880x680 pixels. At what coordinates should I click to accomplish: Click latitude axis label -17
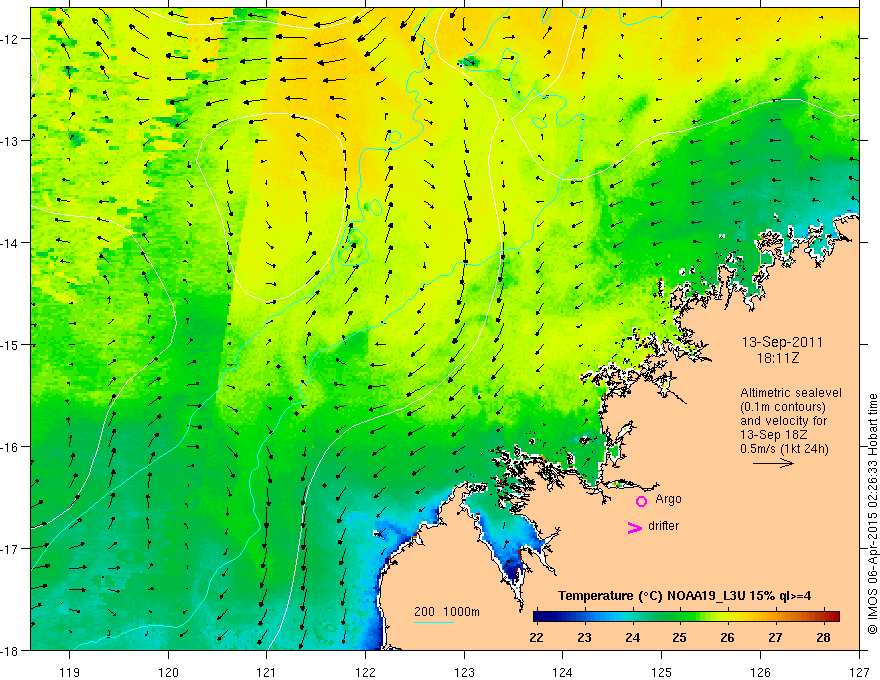10,548
